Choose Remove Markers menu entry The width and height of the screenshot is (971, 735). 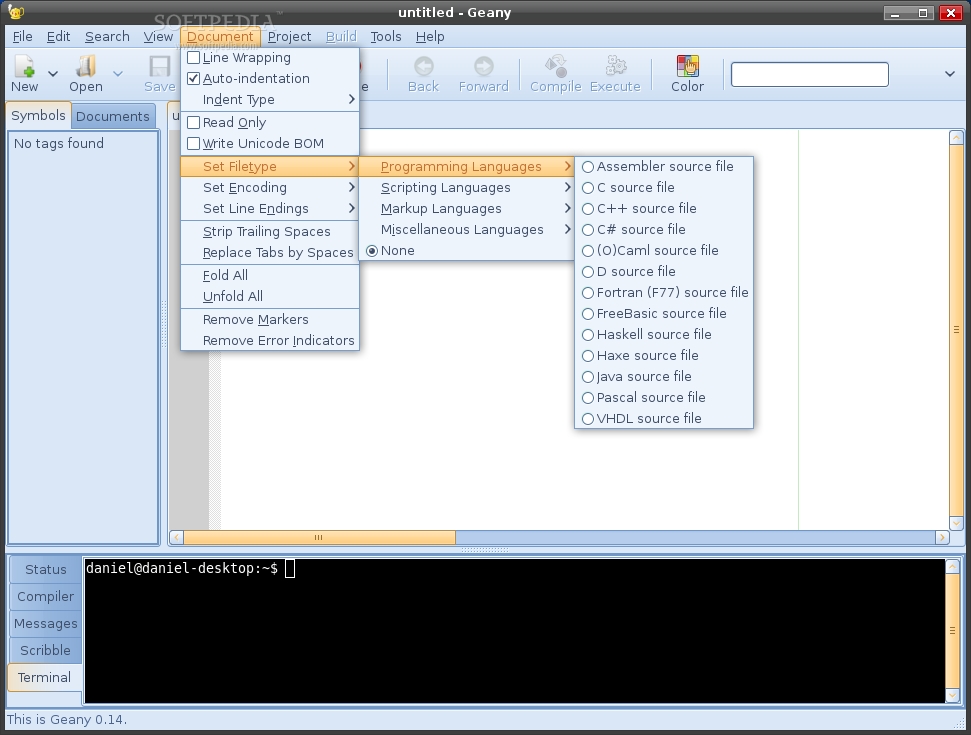pos(270,320)
